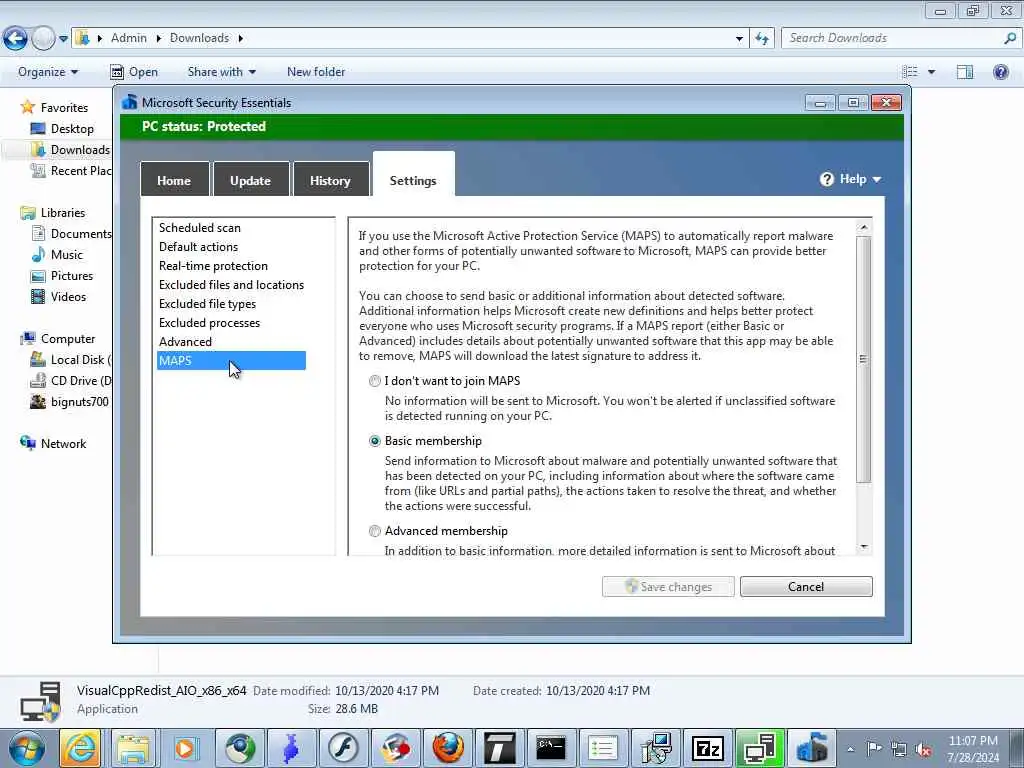Select Scheduled scan settings
The height and width of the screenshot is (768, 1024).
(x=200, y=228)
